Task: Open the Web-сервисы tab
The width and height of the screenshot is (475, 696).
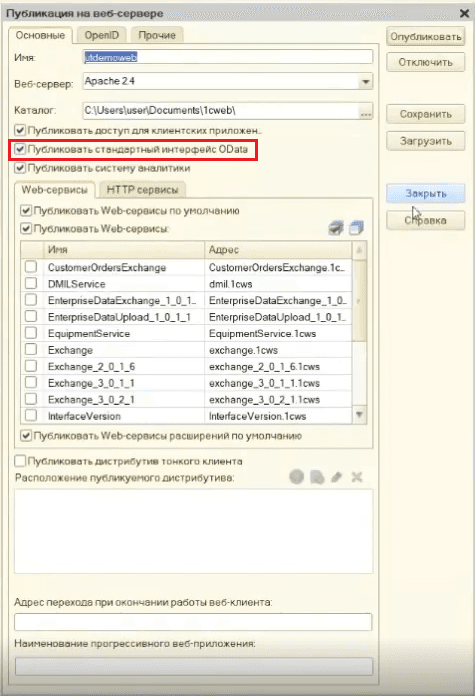Action: tap(55, 190)
